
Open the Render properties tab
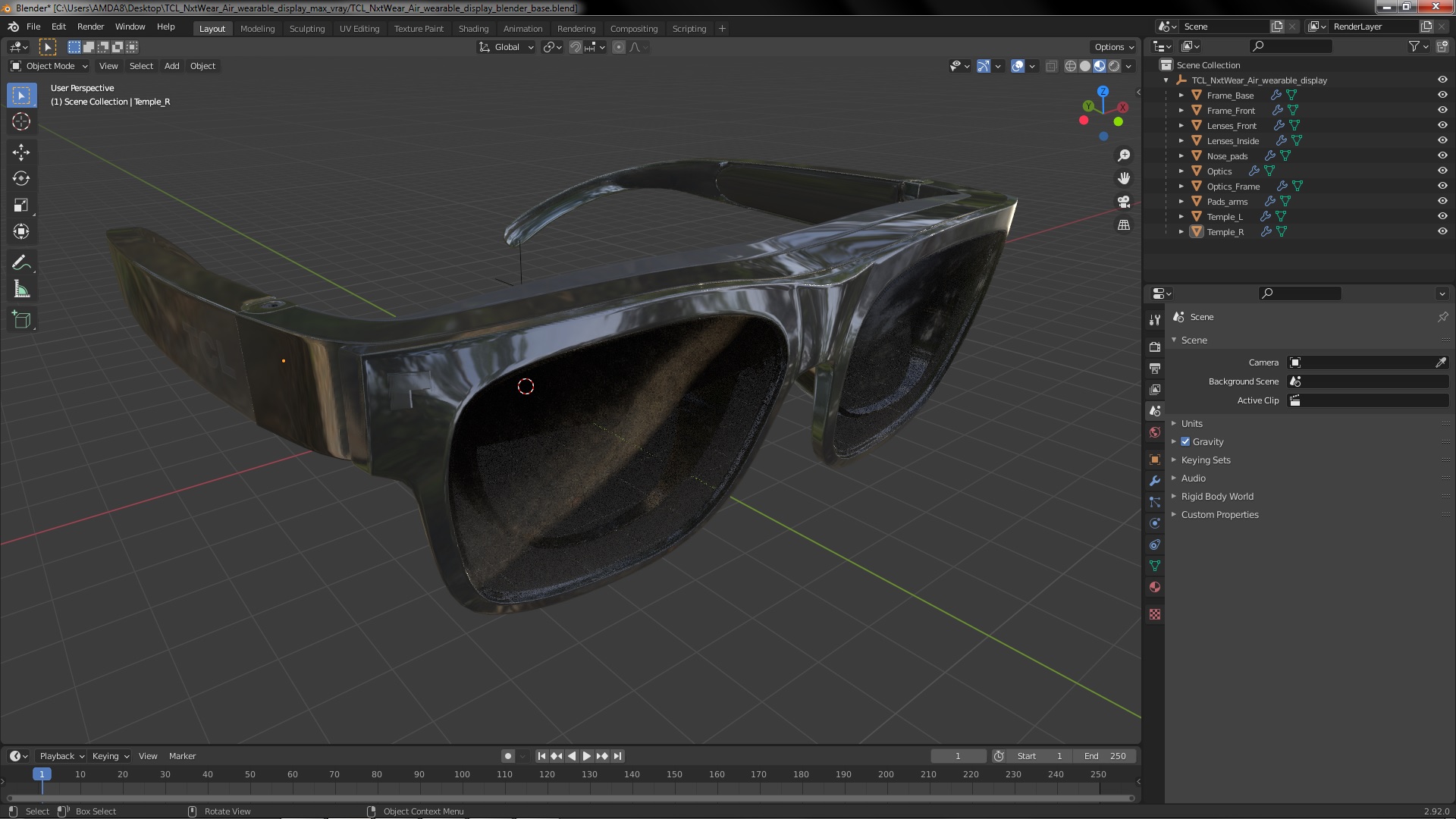(1155, 347)
